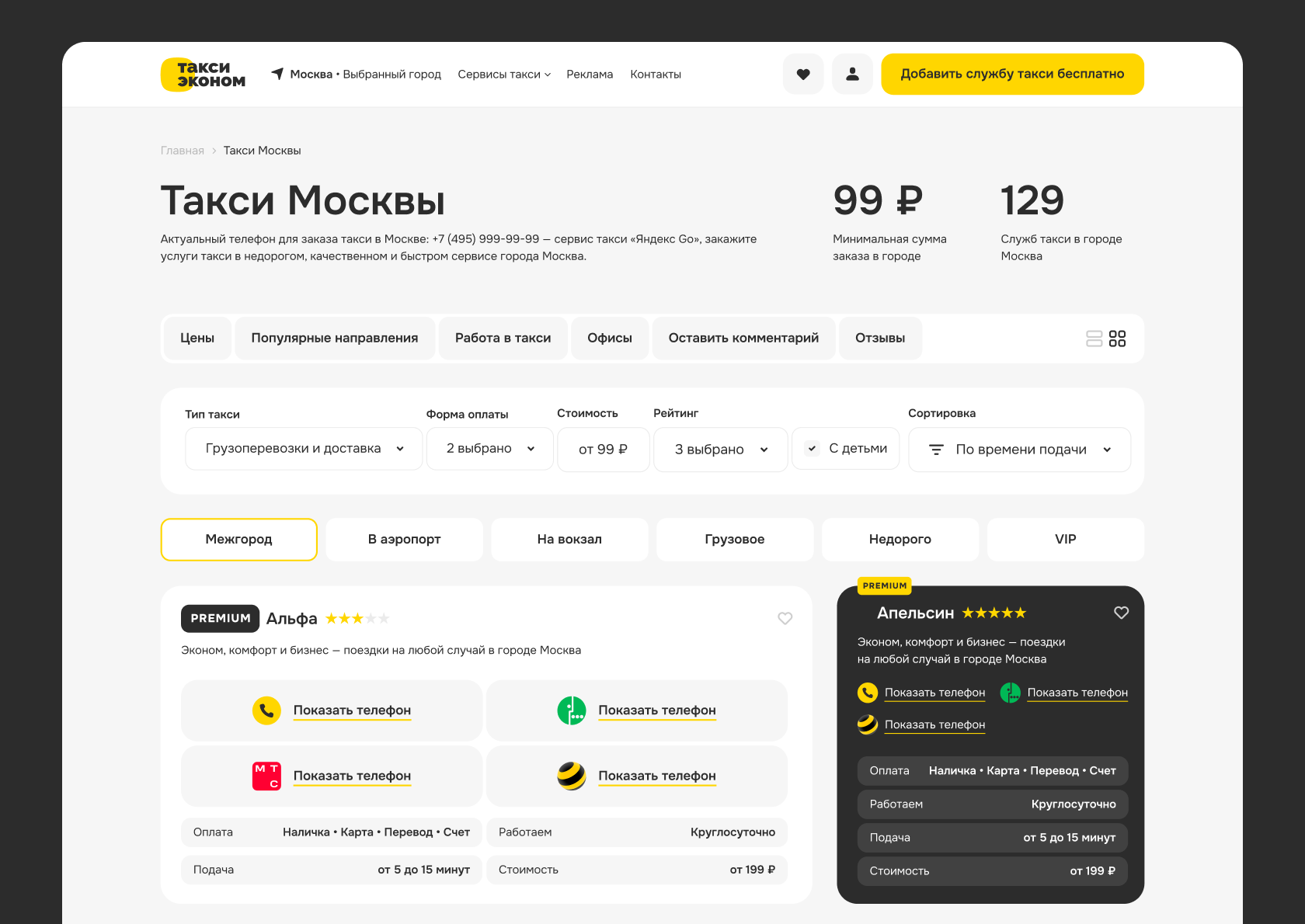Click the location arrow icon next to Москва
The image size is (1305, 924).
click(277, 74)
